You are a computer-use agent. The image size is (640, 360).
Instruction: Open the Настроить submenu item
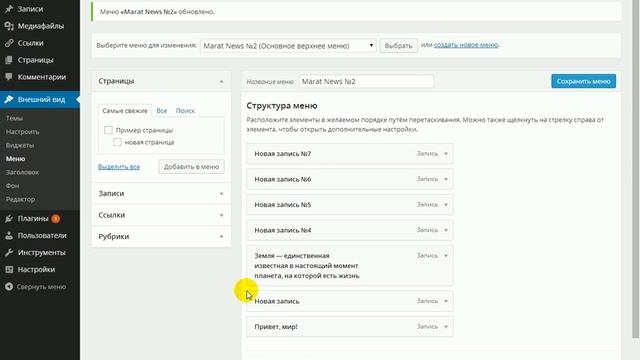click(x=22, y=131)
